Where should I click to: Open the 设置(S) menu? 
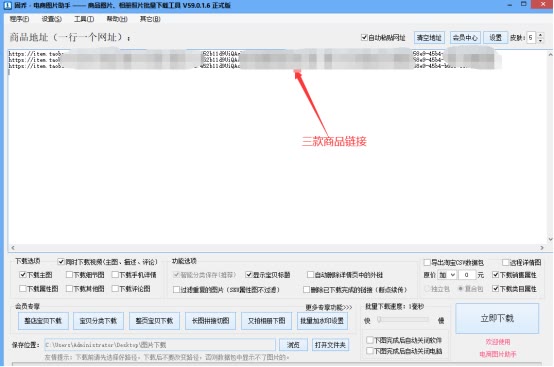[52, 19]
